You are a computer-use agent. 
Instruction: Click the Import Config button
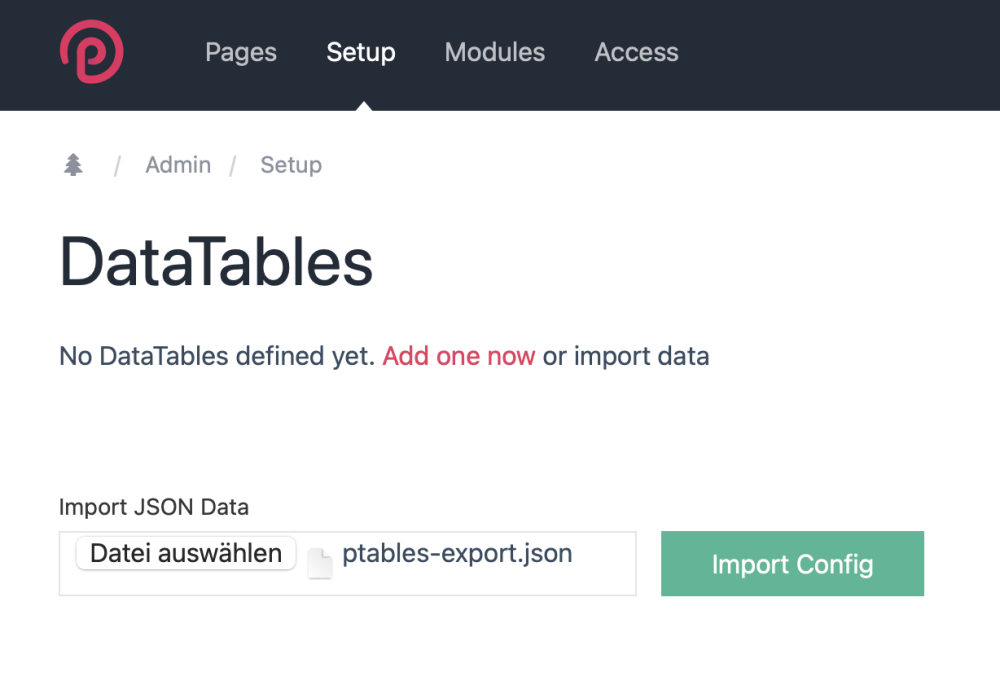[x=792, y=564]
